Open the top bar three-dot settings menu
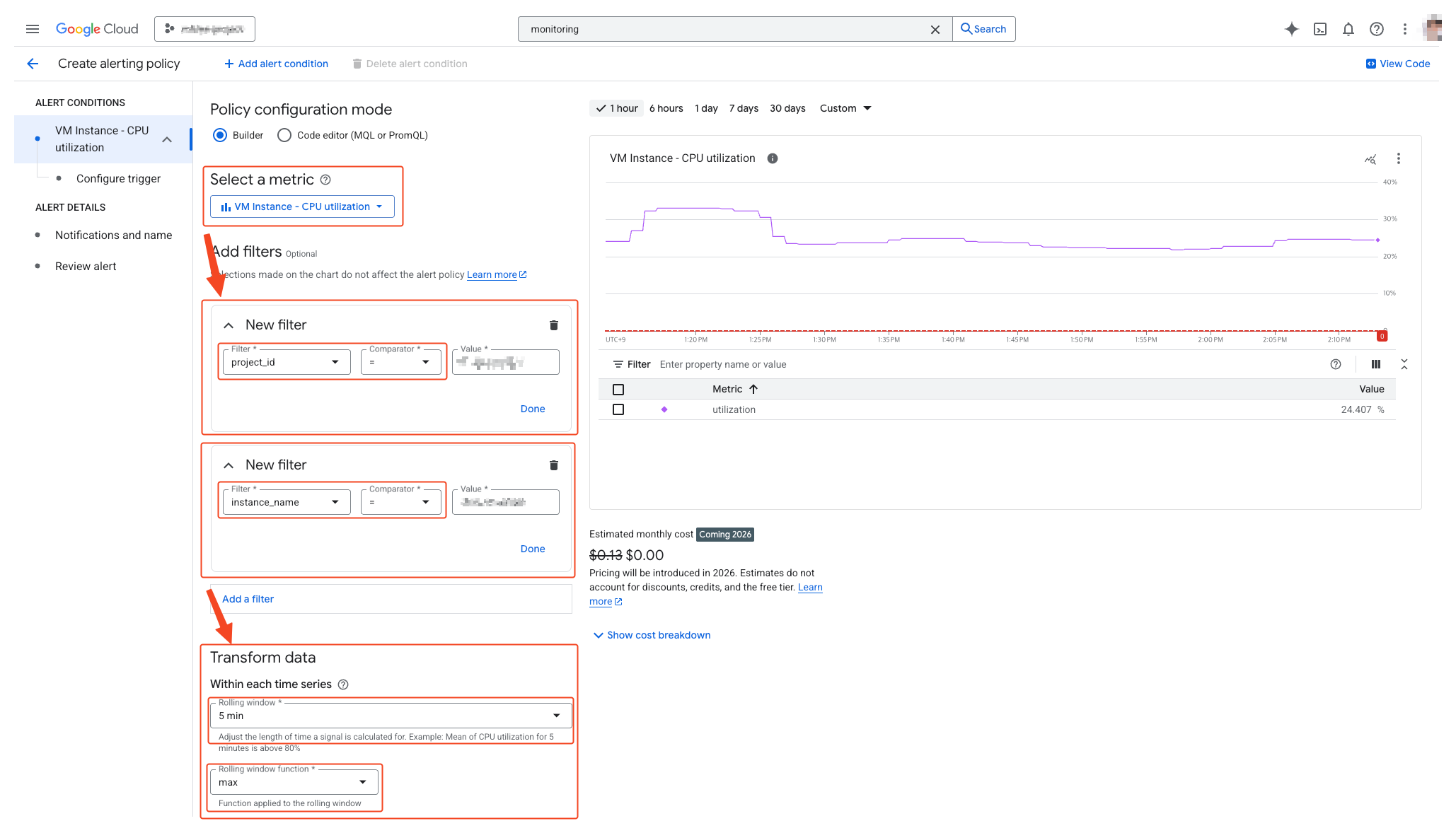 (x=1404, y=29)
